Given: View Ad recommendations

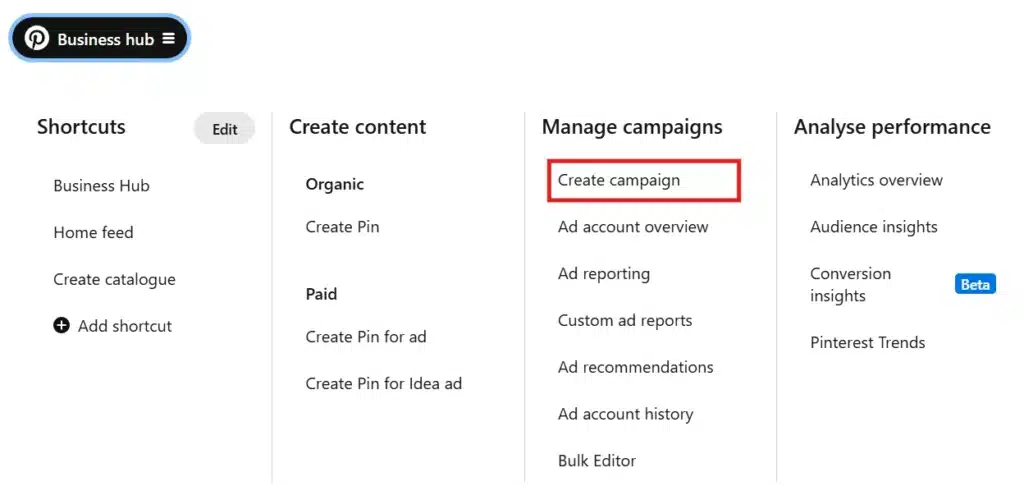Looking at the screenshot, I should [635, 367].
